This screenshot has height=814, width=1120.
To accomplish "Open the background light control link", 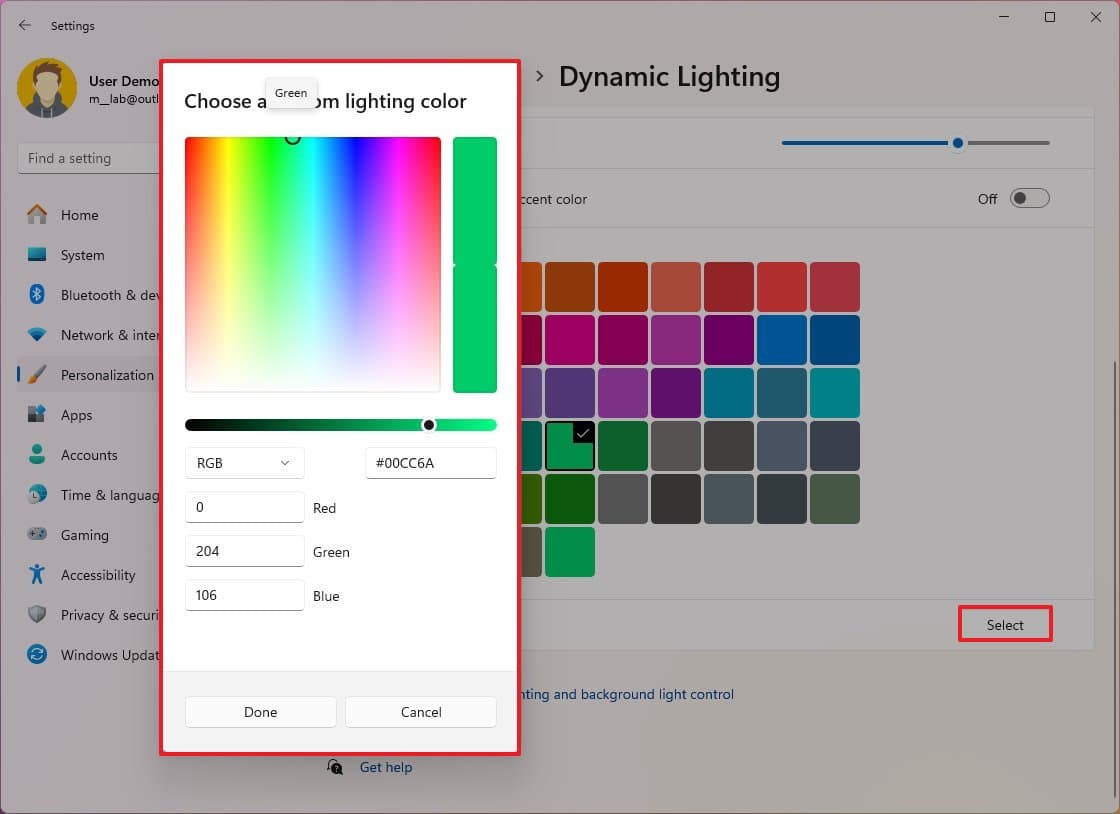I will [x=625, y=694].
